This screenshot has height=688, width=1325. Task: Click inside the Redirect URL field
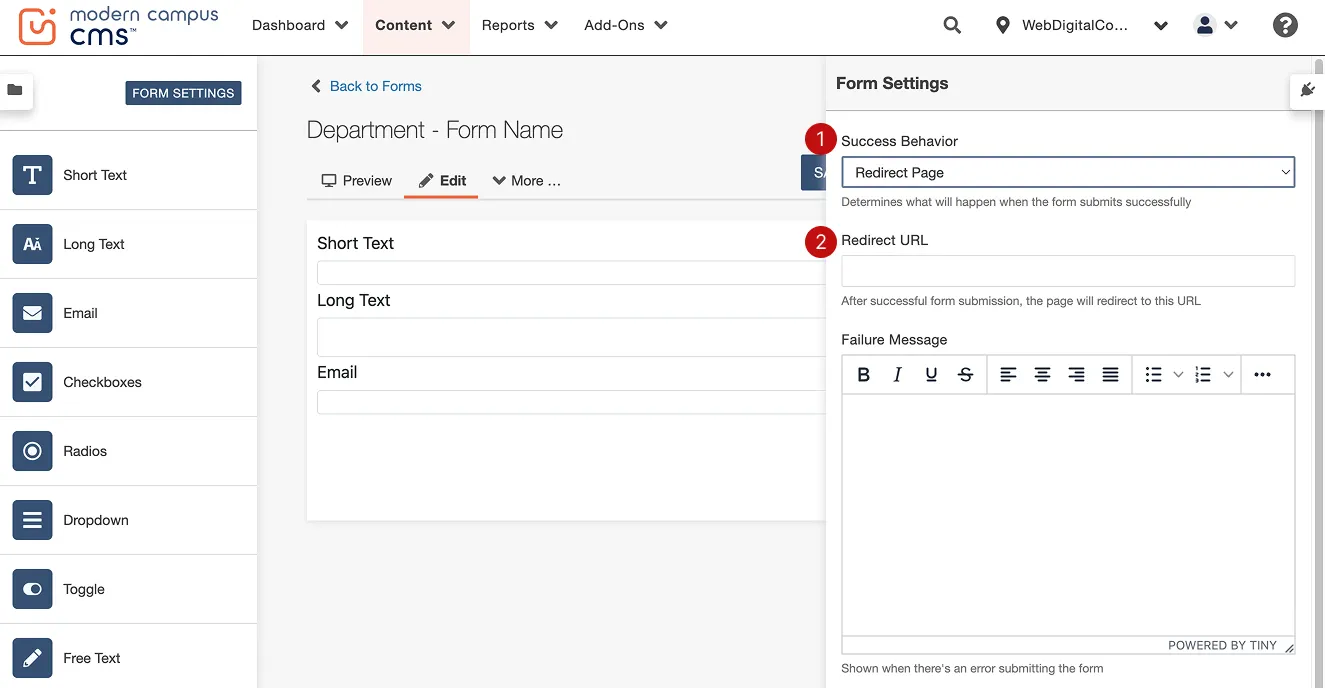1067,270
